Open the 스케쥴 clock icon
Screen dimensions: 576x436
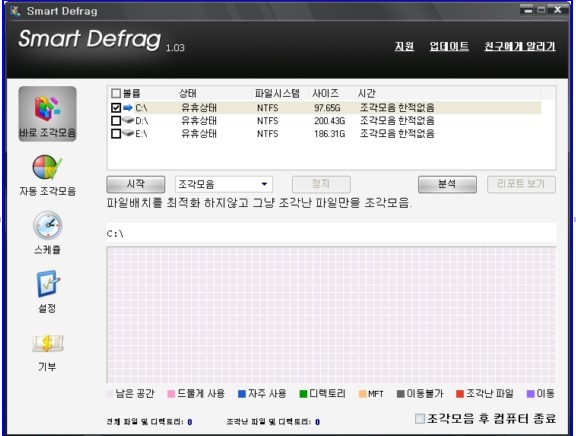pyautogui.click(x=47, y=226)
